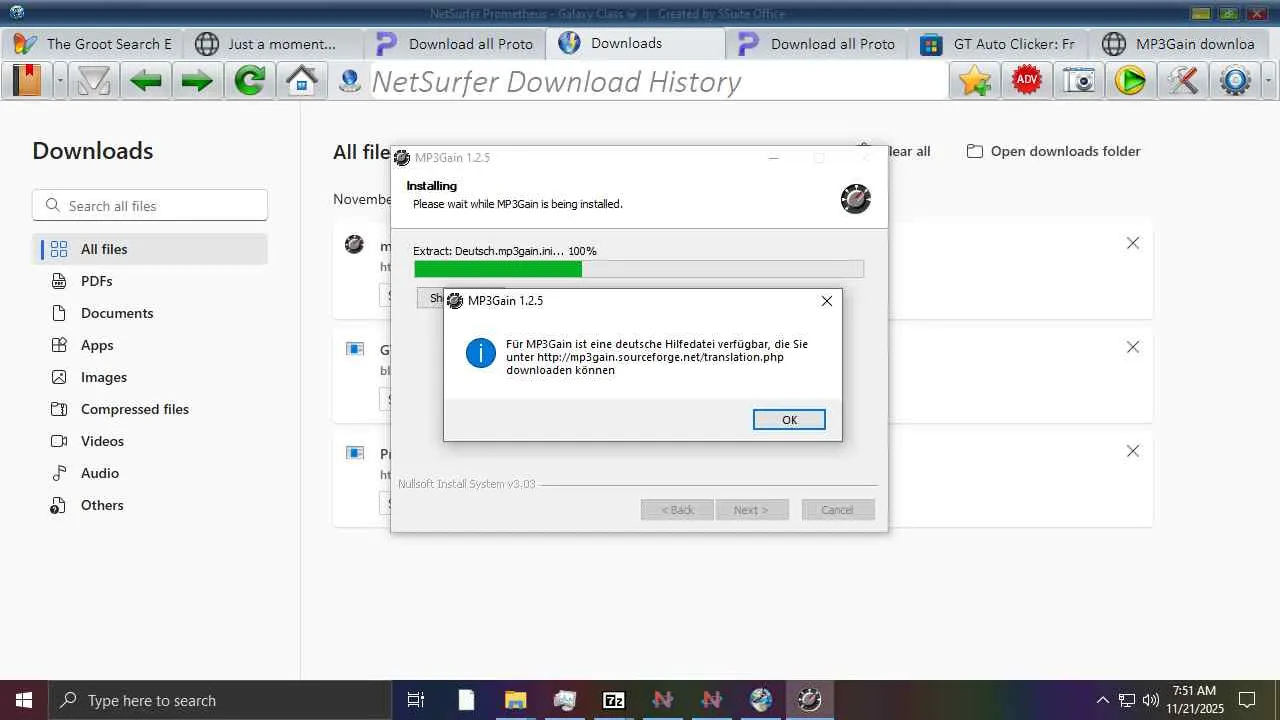
Task: Open the GT Auto Clicker tab
Action: (998, 44)
